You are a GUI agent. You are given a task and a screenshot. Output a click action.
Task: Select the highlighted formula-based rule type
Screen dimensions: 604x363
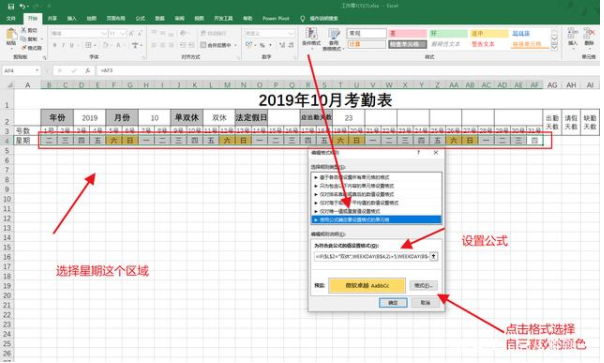point(376,220)
